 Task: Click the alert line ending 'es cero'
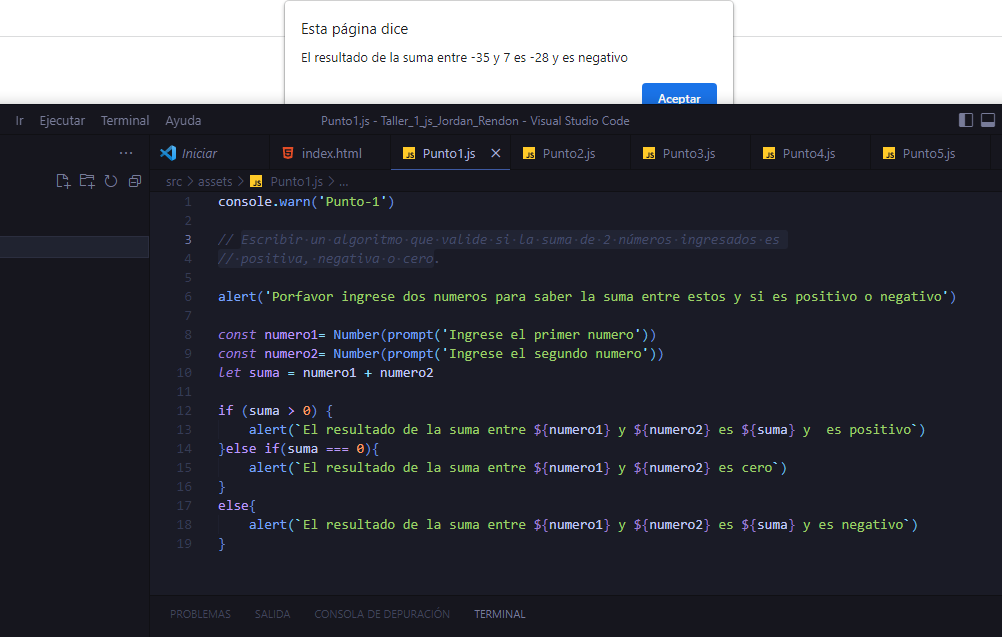[x=518, y=468]
